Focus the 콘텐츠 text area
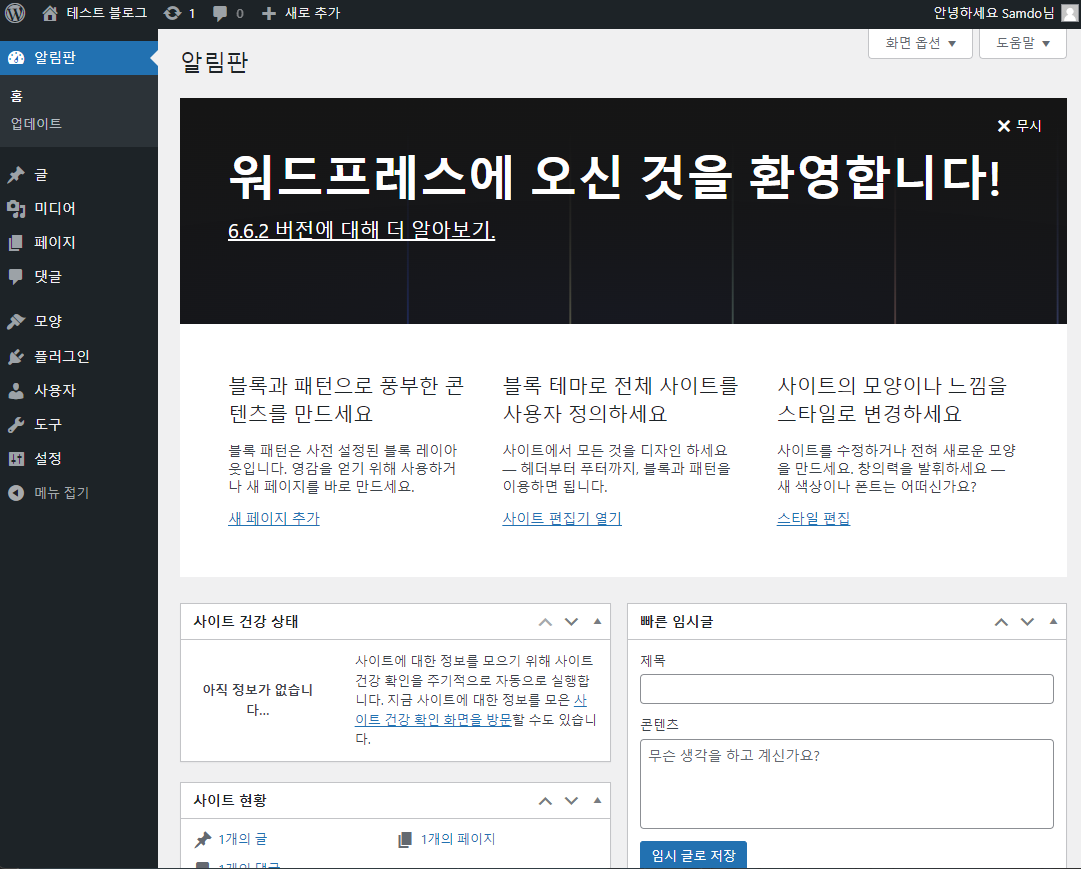1081x869 pixels. [847, 783]
